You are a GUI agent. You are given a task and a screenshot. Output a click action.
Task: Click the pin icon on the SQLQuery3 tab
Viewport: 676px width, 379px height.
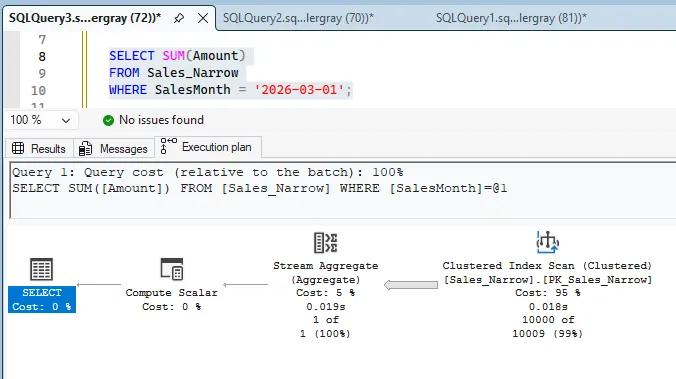click(179, 18)
